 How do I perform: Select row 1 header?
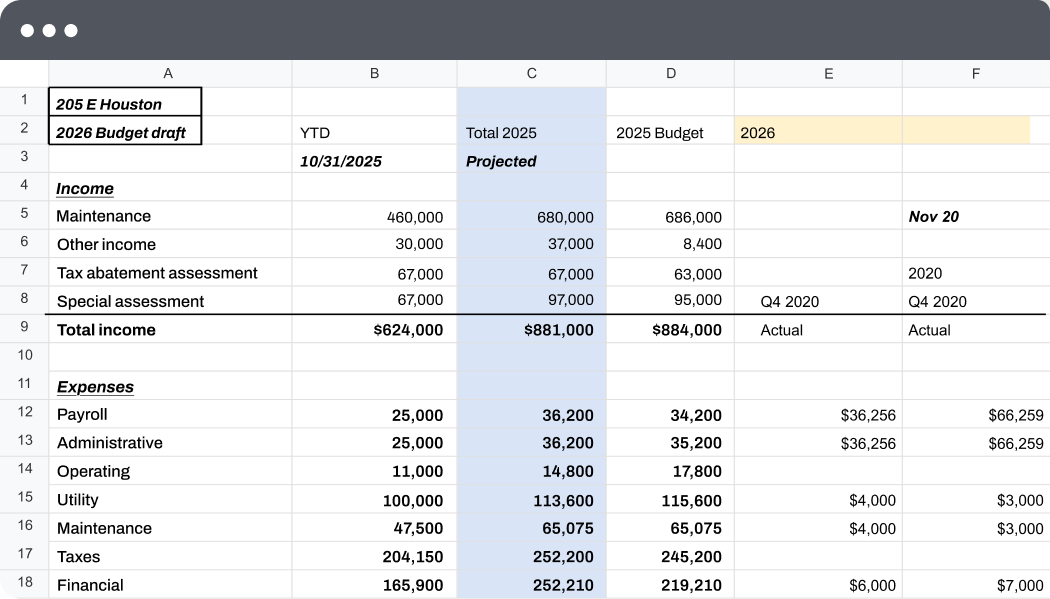tap(24, 101)
